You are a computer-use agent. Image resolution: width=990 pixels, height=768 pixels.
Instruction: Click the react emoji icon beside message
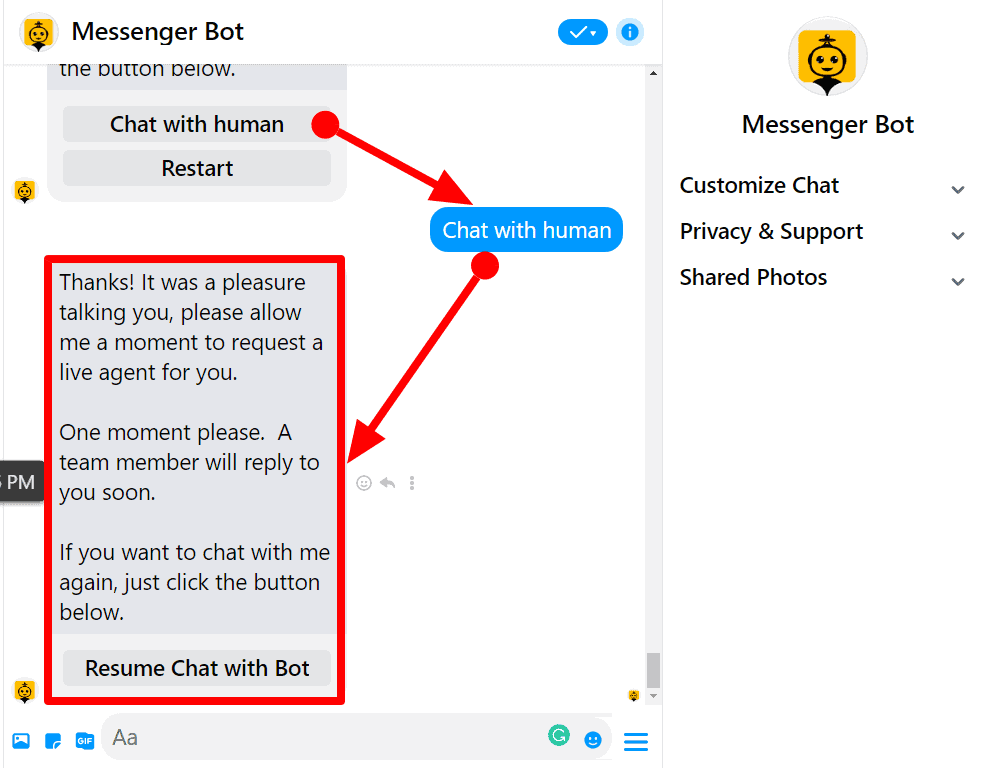coord(364,483)
